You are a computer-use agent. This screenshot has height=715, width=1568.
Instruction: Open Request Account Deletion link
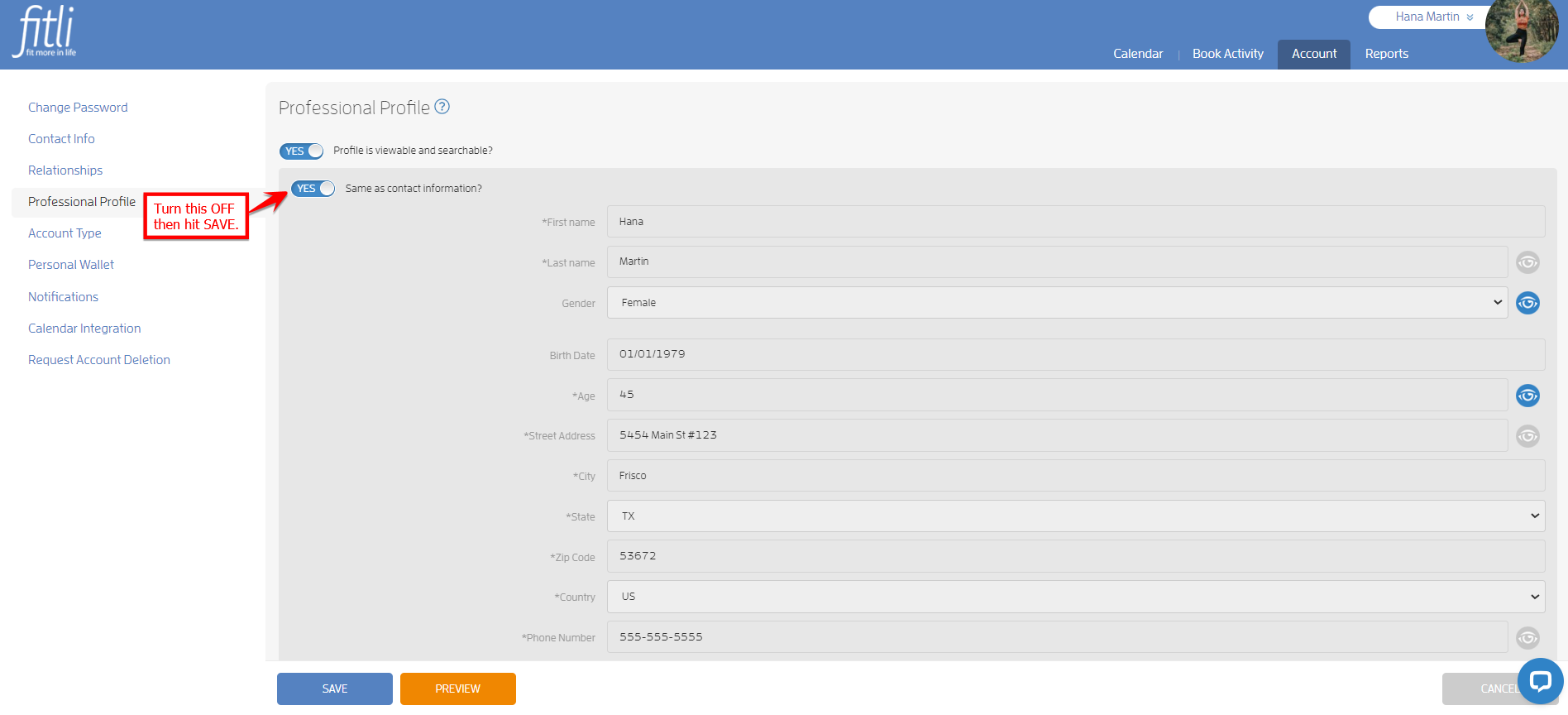pos(99,360)
